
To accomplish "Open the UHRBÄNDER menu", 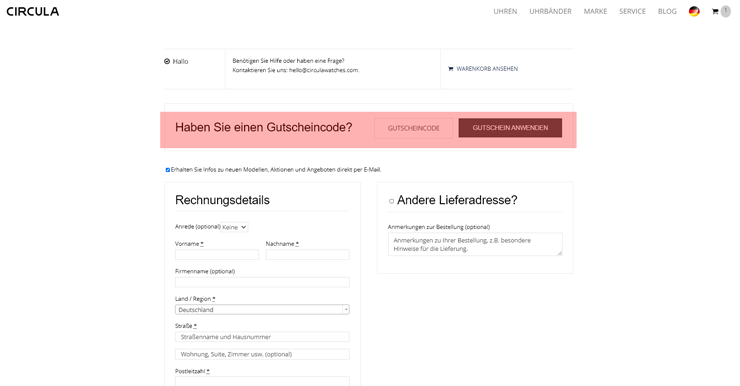I will (x=550, y=11).
